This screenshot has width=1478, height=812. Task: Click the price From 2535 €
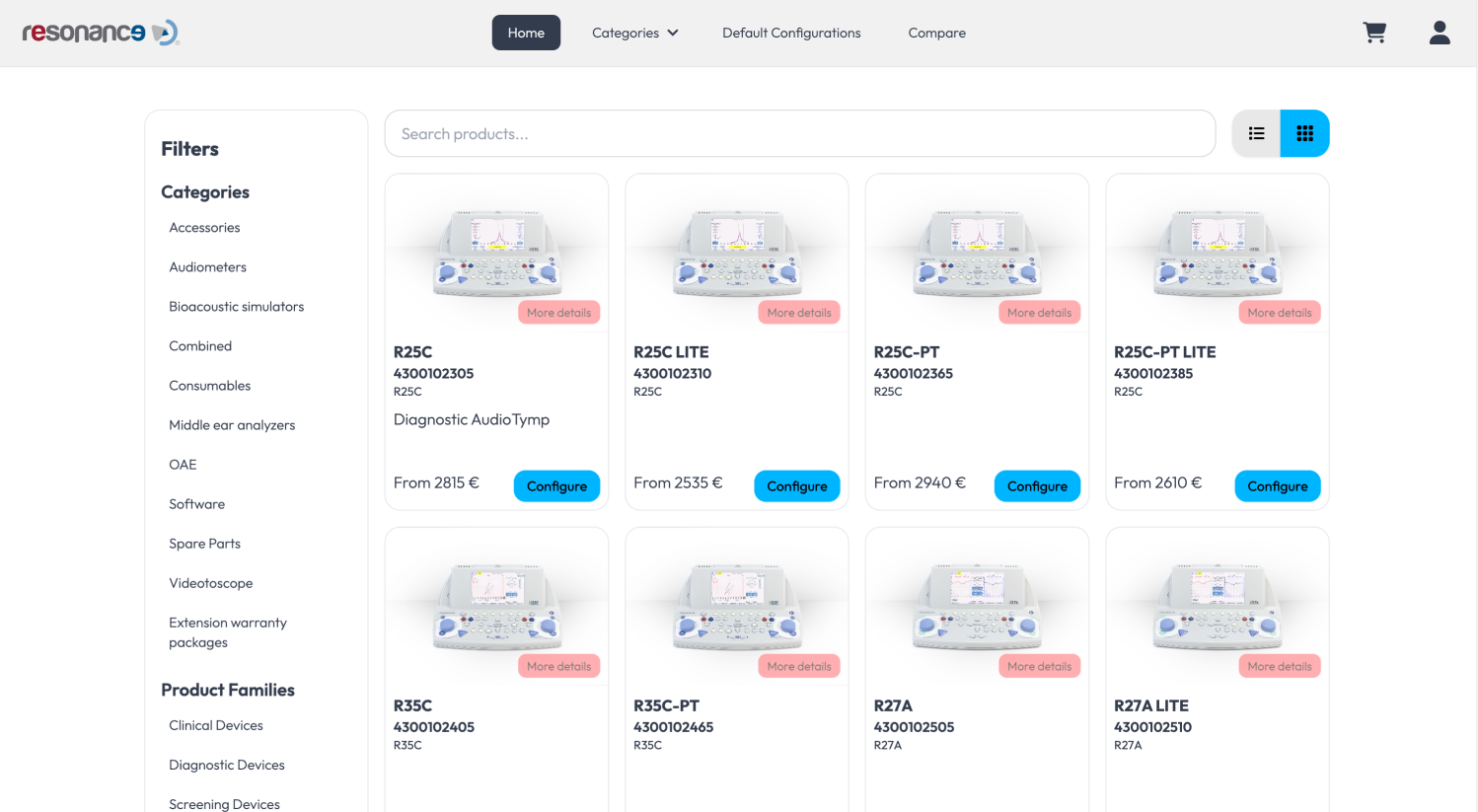tap(678, 483)
